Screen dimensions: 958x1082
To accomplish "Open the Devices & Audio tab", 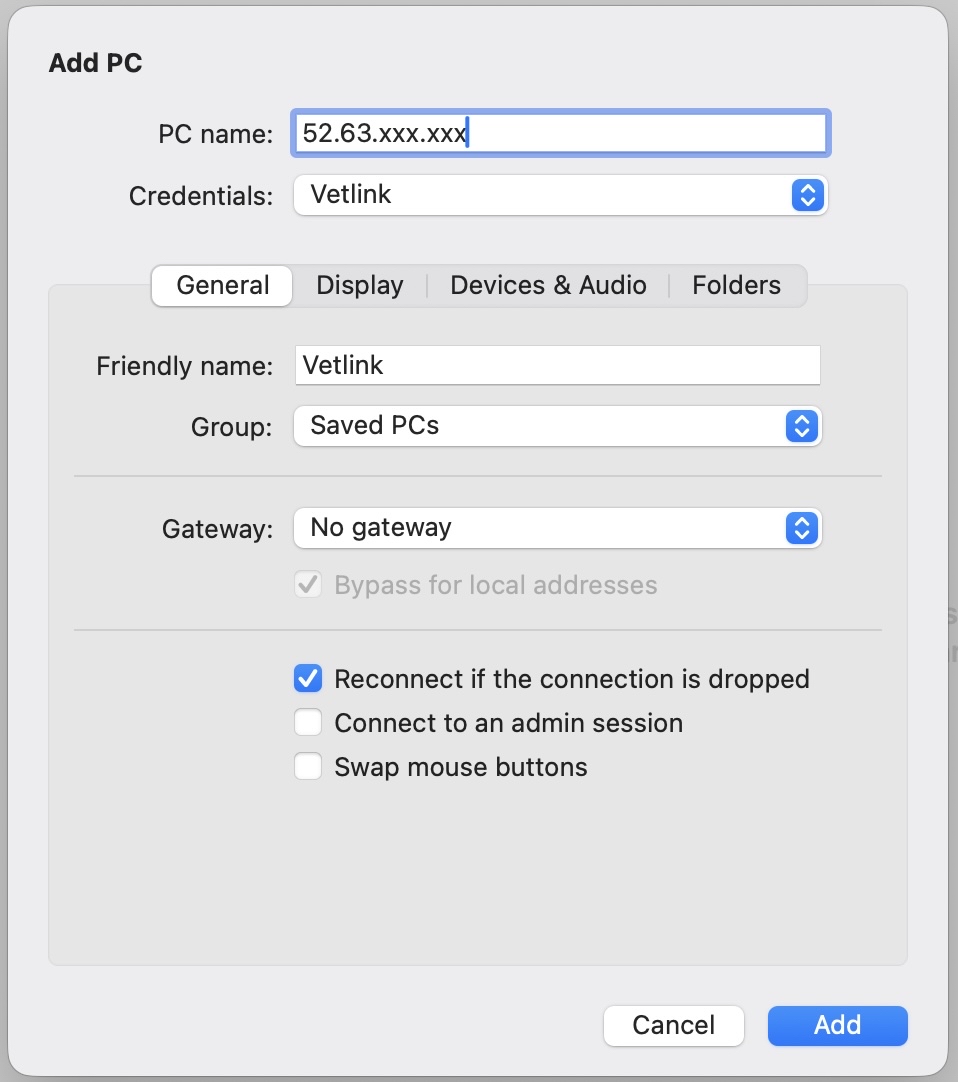I will point(548,285).
